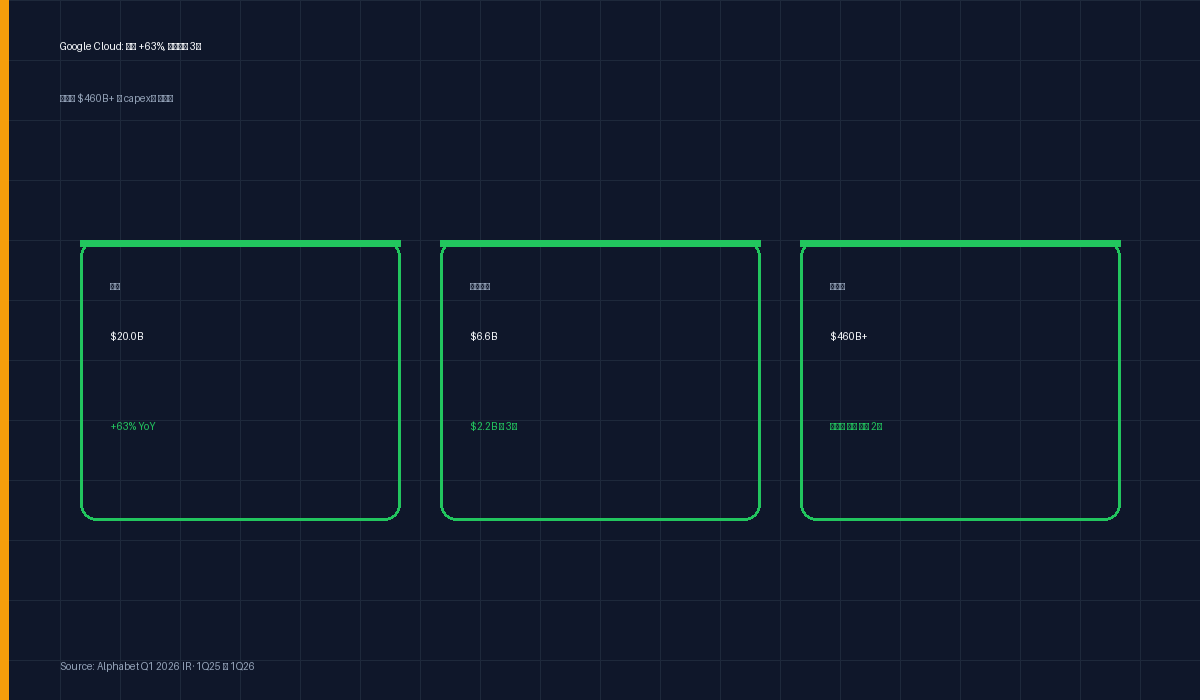Click the '$20.0B' value in first card

pyautogui.click(x=127, y=336)
